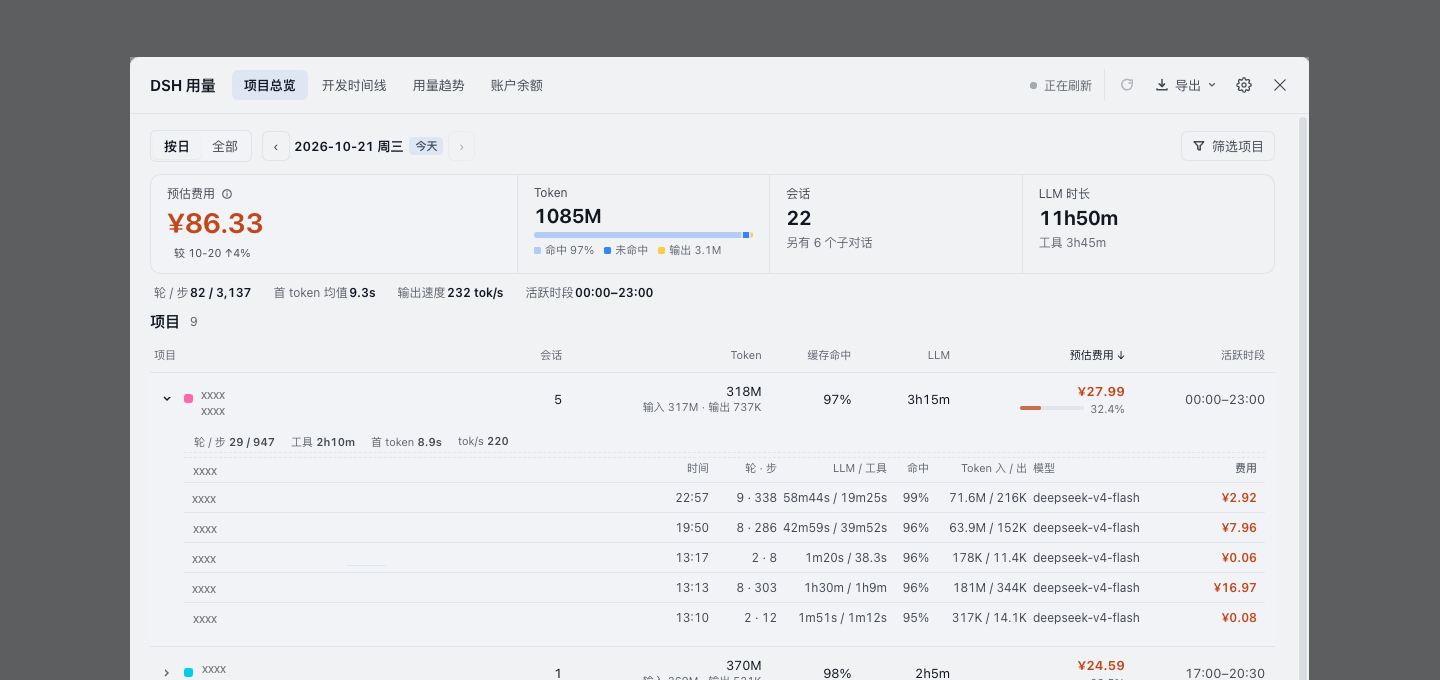Open the 导出 export dropdown
Image resolution: width=1440 pixels, height=680 pixels.
pyautogui.click(x=1186, y=85)
